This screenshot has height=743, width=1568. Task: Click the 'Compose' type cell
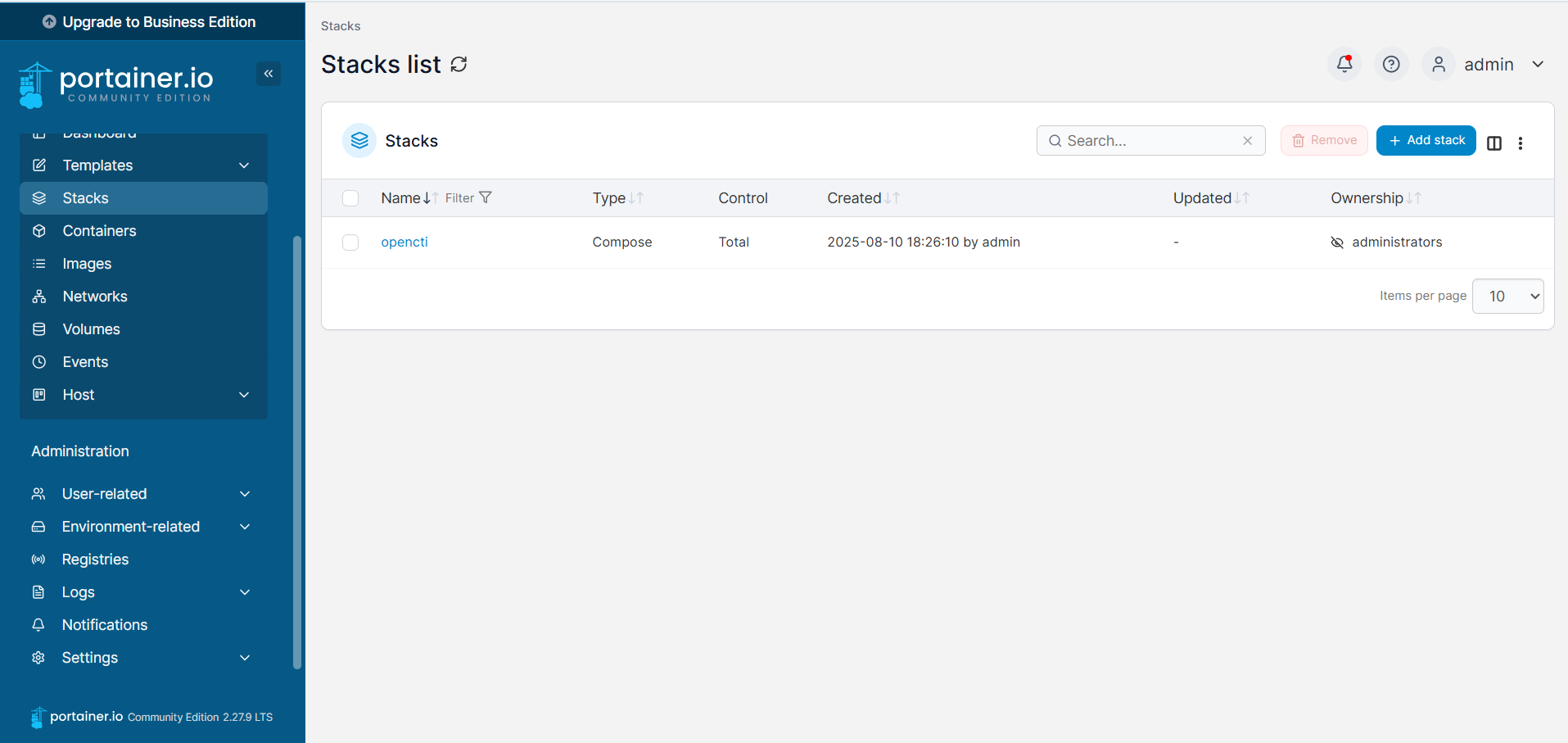click(x=622, y=242)
